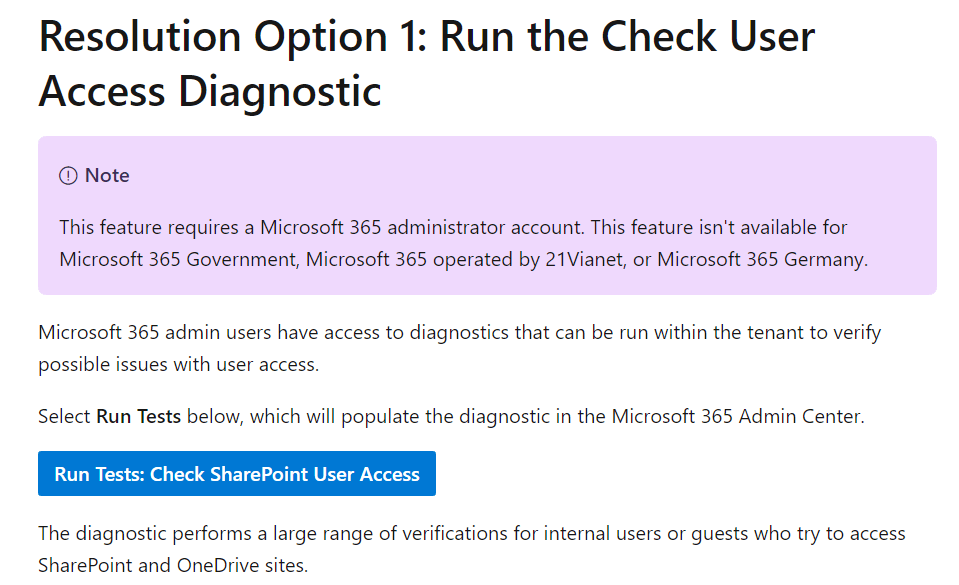Click the paragraph starting 'Microsoft 365 admin users'
Viewport: 959px width, 585px height.
coord(459,348)
